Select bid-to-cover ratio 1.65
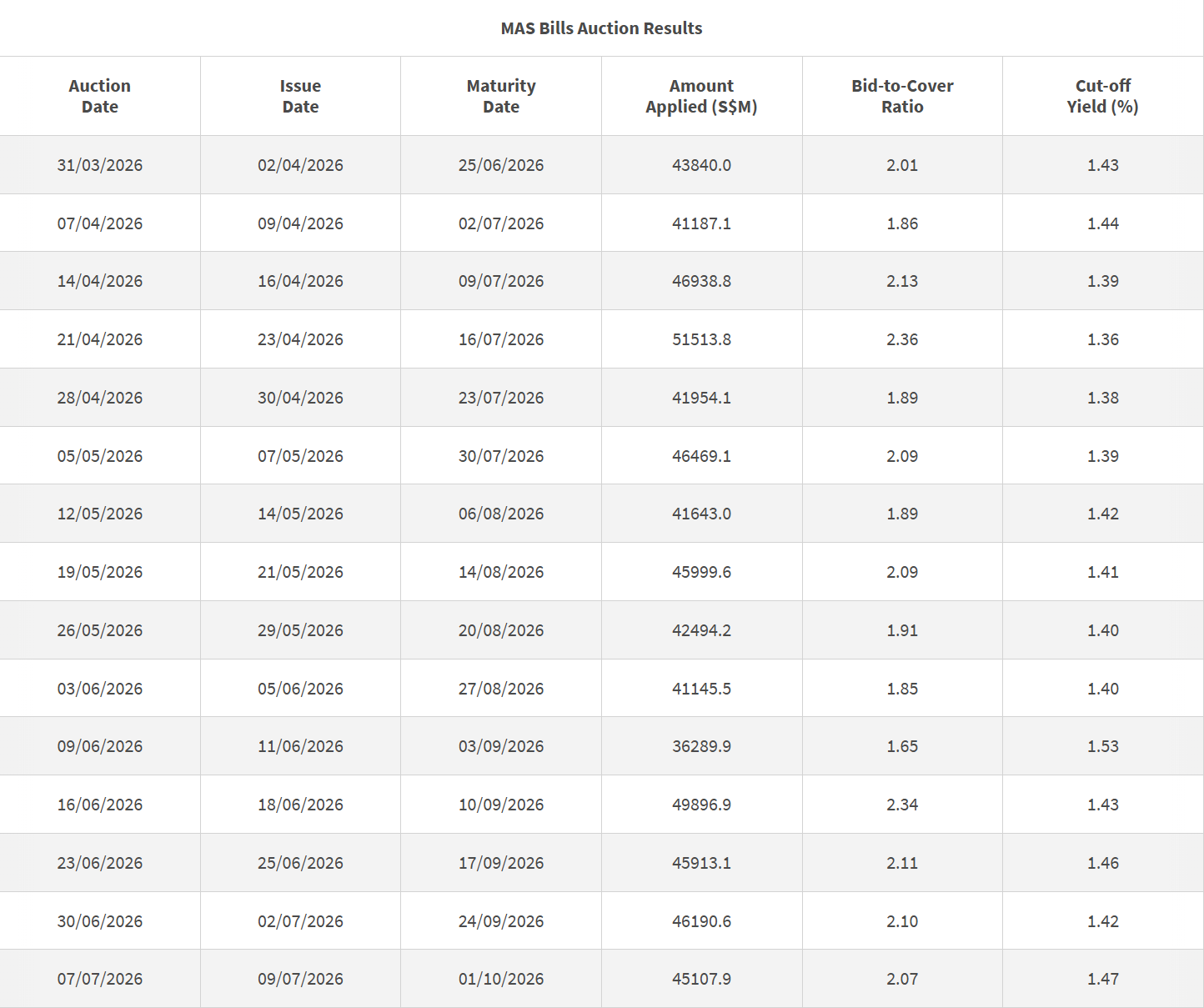Screen dimensions: 1204x1008 (902, 746)
